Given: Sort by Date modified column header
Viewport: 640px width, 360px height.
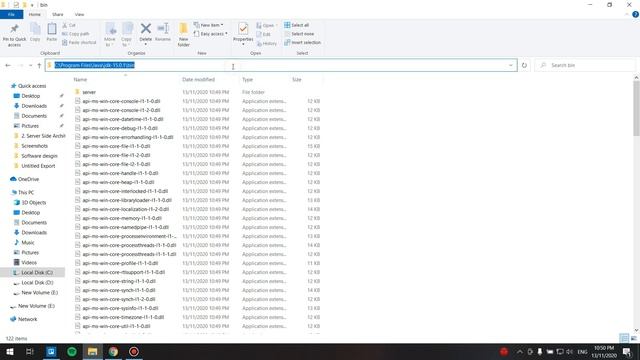Looking at the screenshot, I should pos(198,80).
